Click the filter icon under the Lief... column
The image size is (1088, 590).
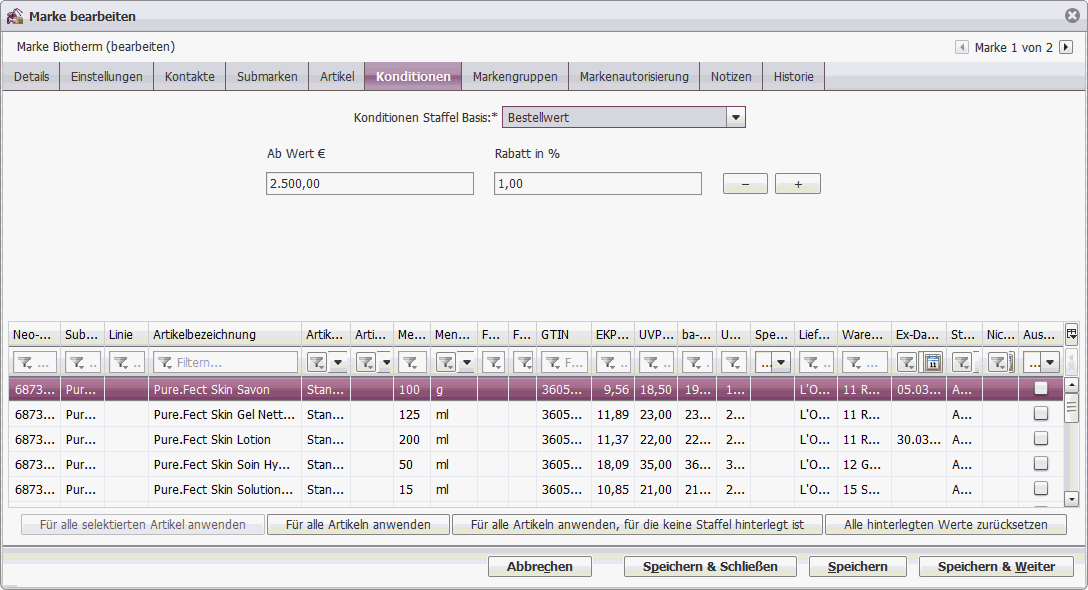pyautogui.click(x=810, y=362)
